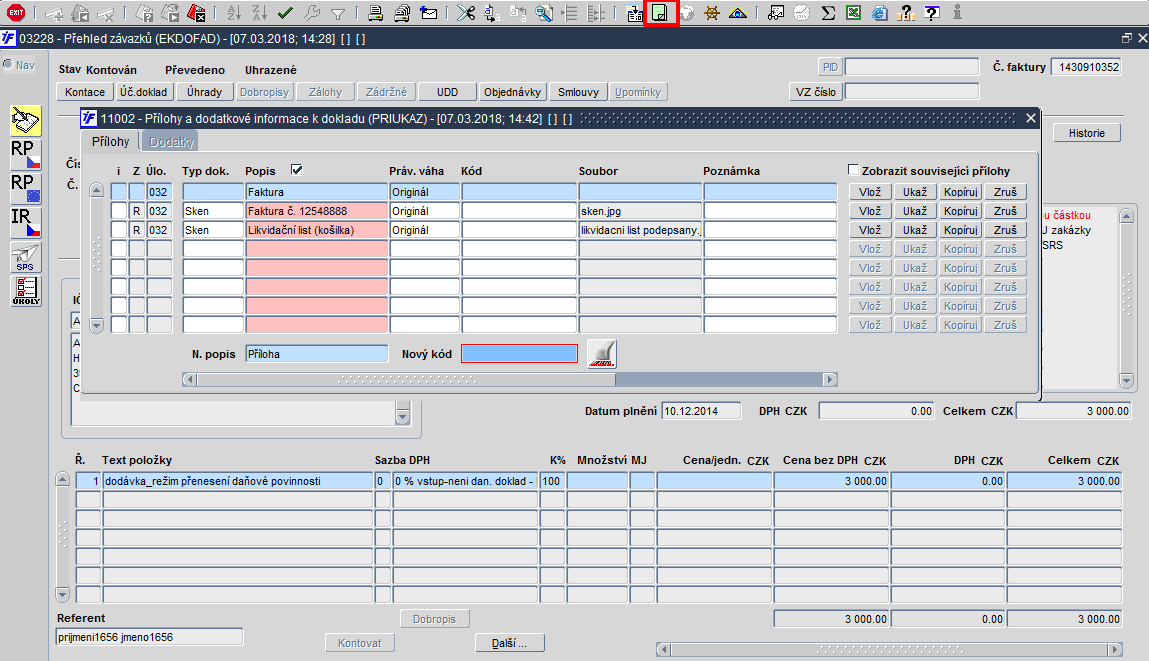Open the Sigma sum icon

coord(828,12)
